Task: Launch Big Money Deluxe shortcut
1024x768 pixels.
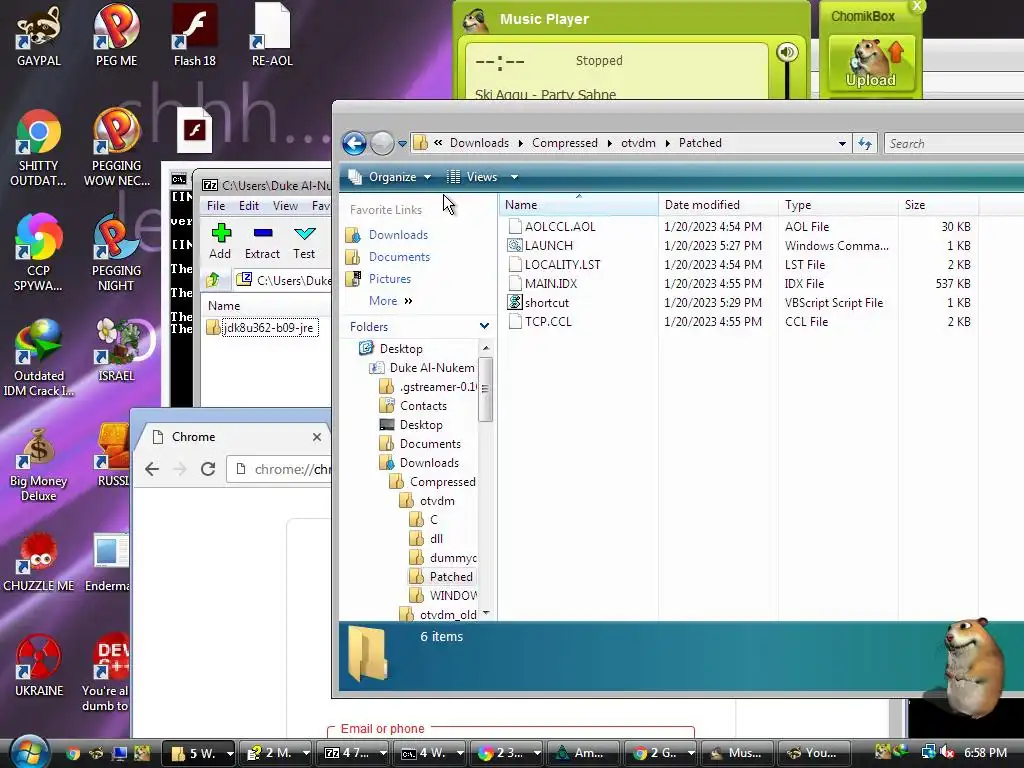Action: tap(39, 463)
